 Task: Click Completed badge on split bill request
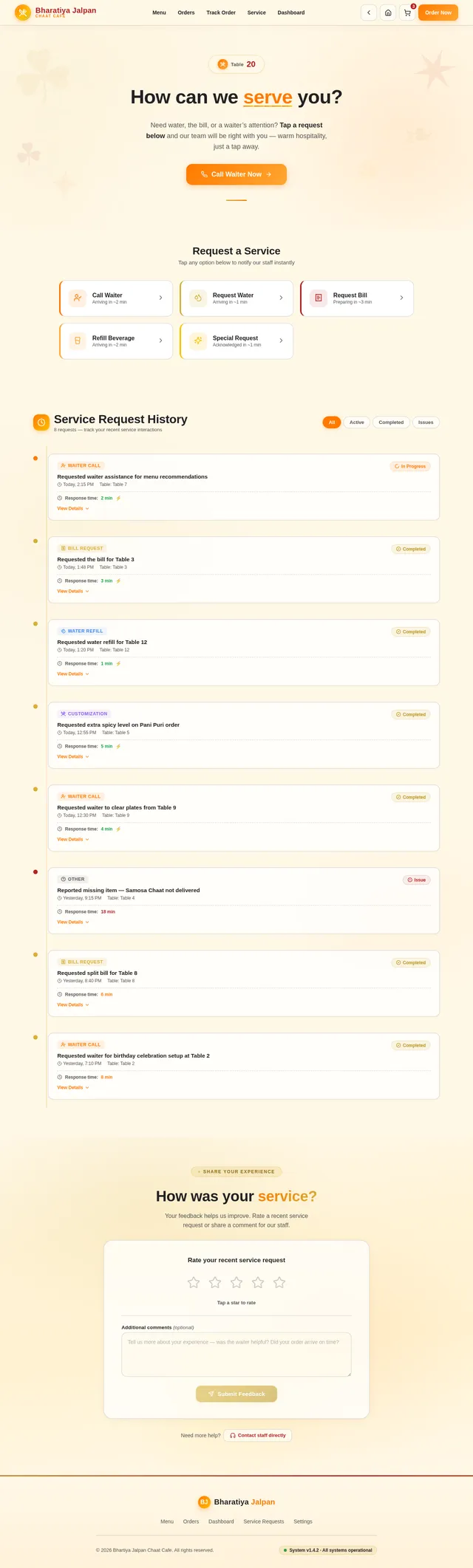411,962
